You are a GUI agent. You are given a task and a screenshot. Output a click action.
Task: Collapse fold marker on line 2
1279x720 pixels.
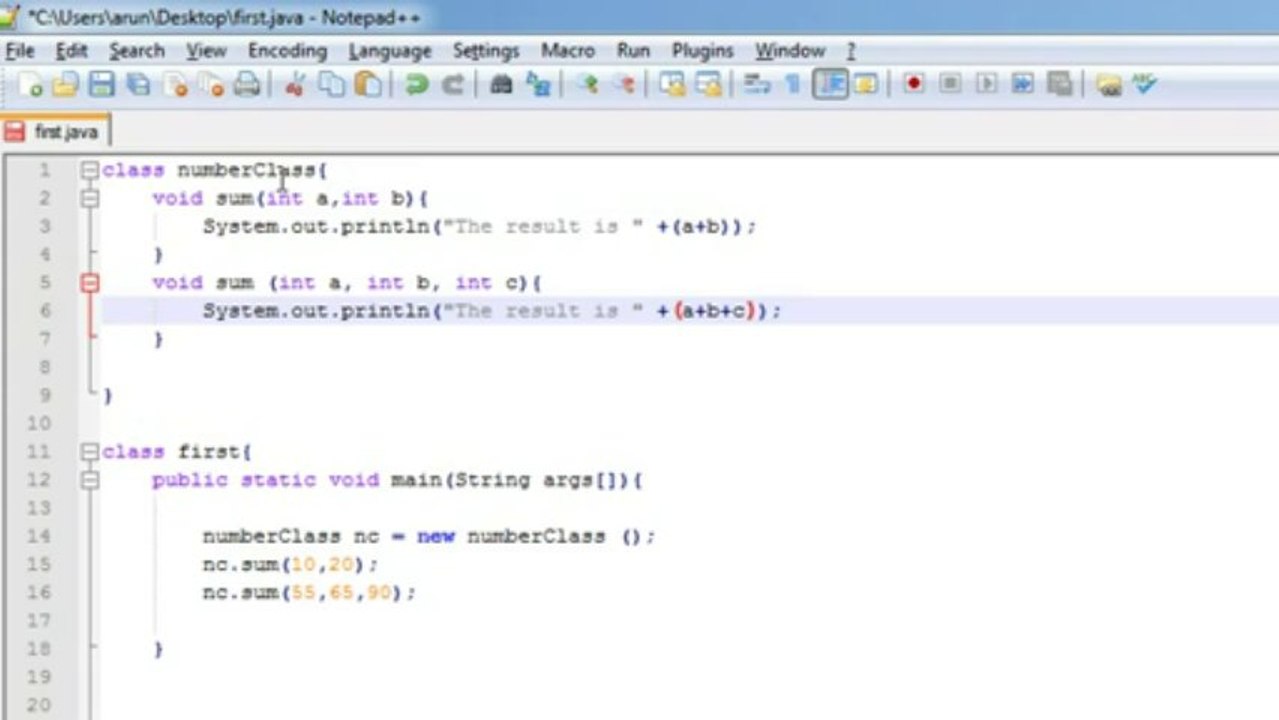(x=90, y=198)
